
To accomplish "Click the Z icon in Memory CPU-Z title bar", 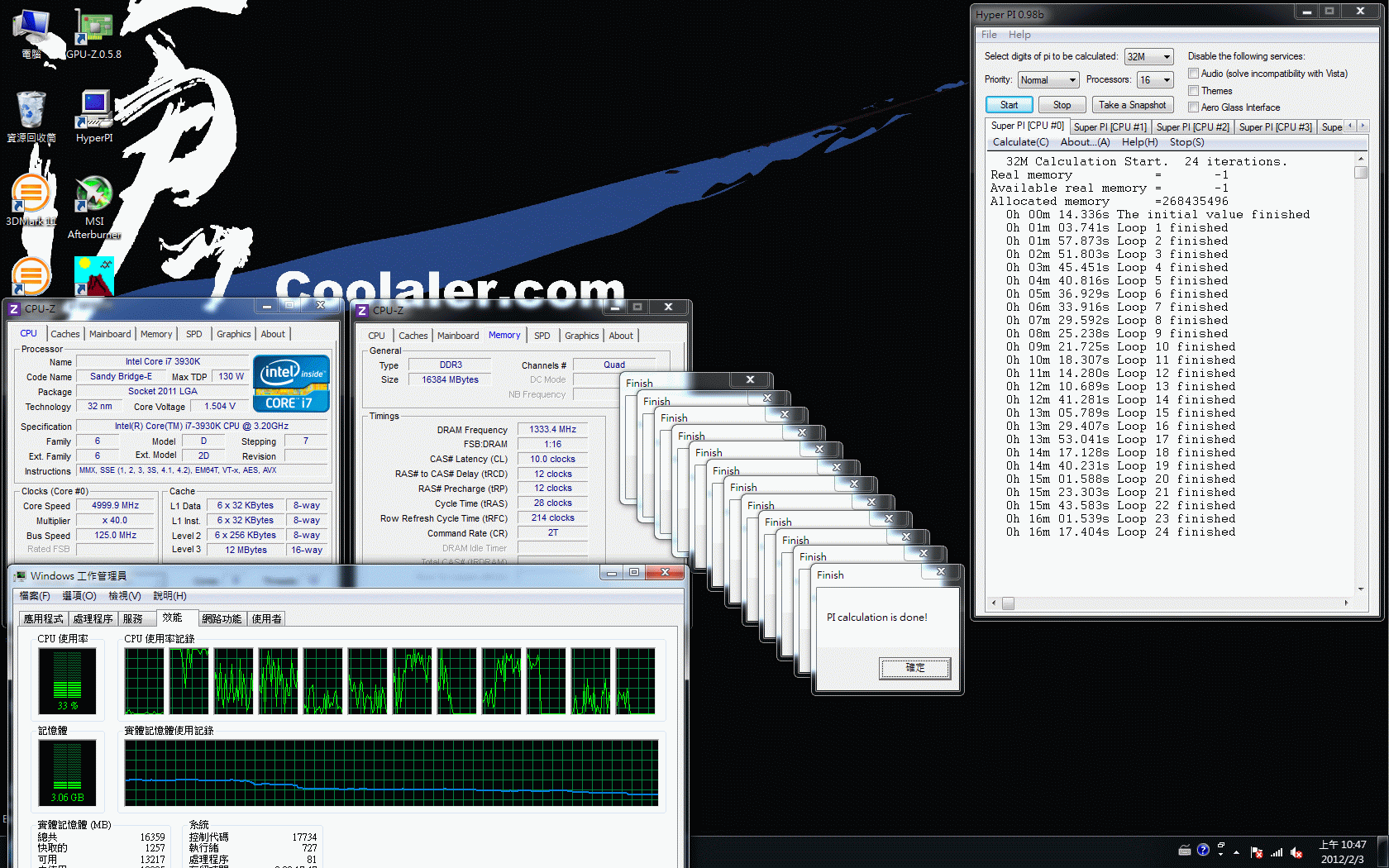I will pos(362,311).
